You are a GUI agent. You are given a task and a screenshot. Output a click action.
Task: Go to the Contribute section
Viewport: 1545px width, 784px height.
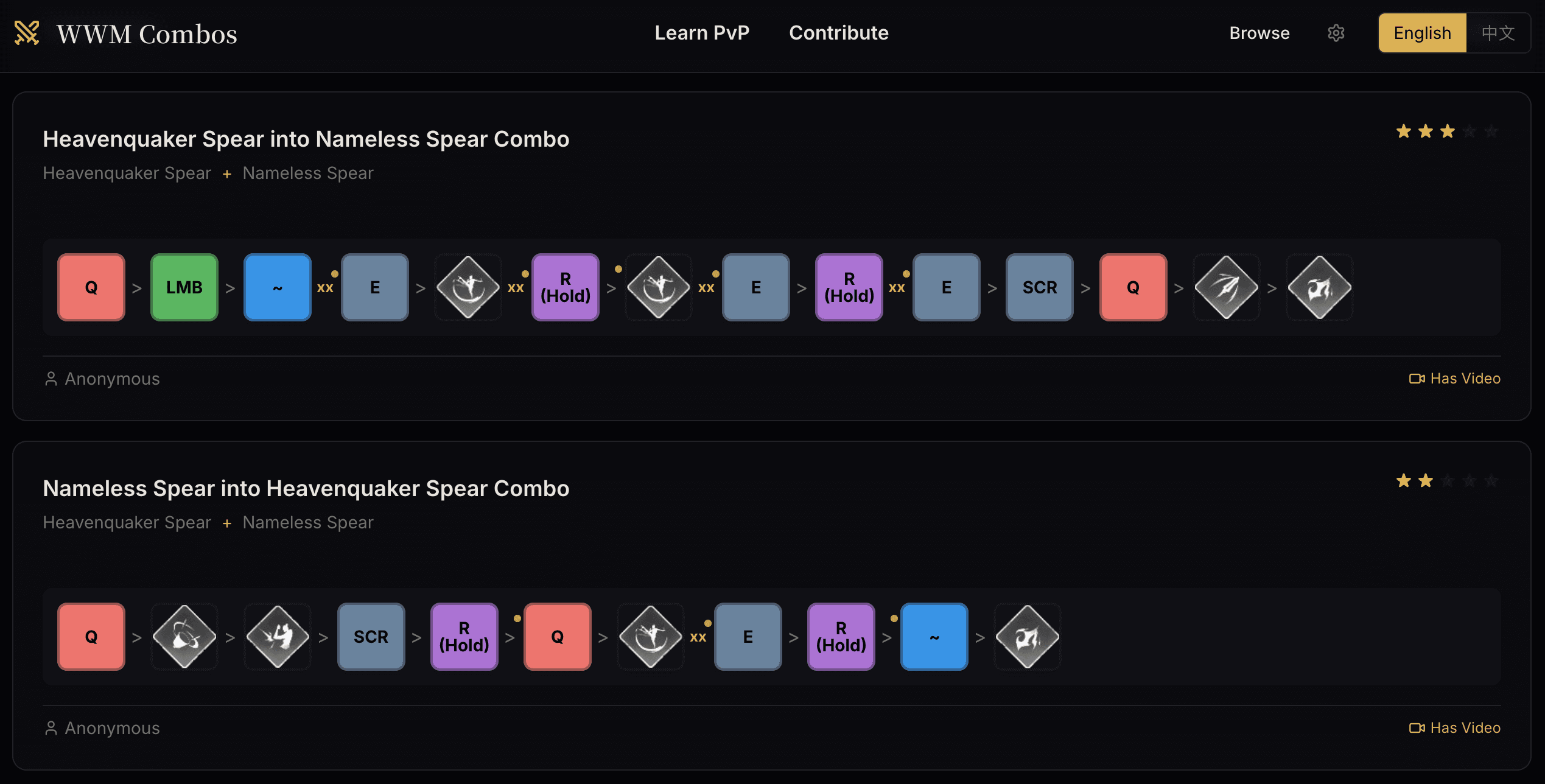click(x=838, y=33)
